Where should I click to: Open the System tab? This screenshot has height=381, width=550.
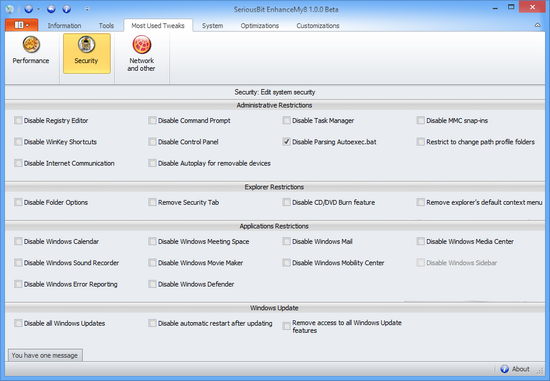(x=212, y=26)
